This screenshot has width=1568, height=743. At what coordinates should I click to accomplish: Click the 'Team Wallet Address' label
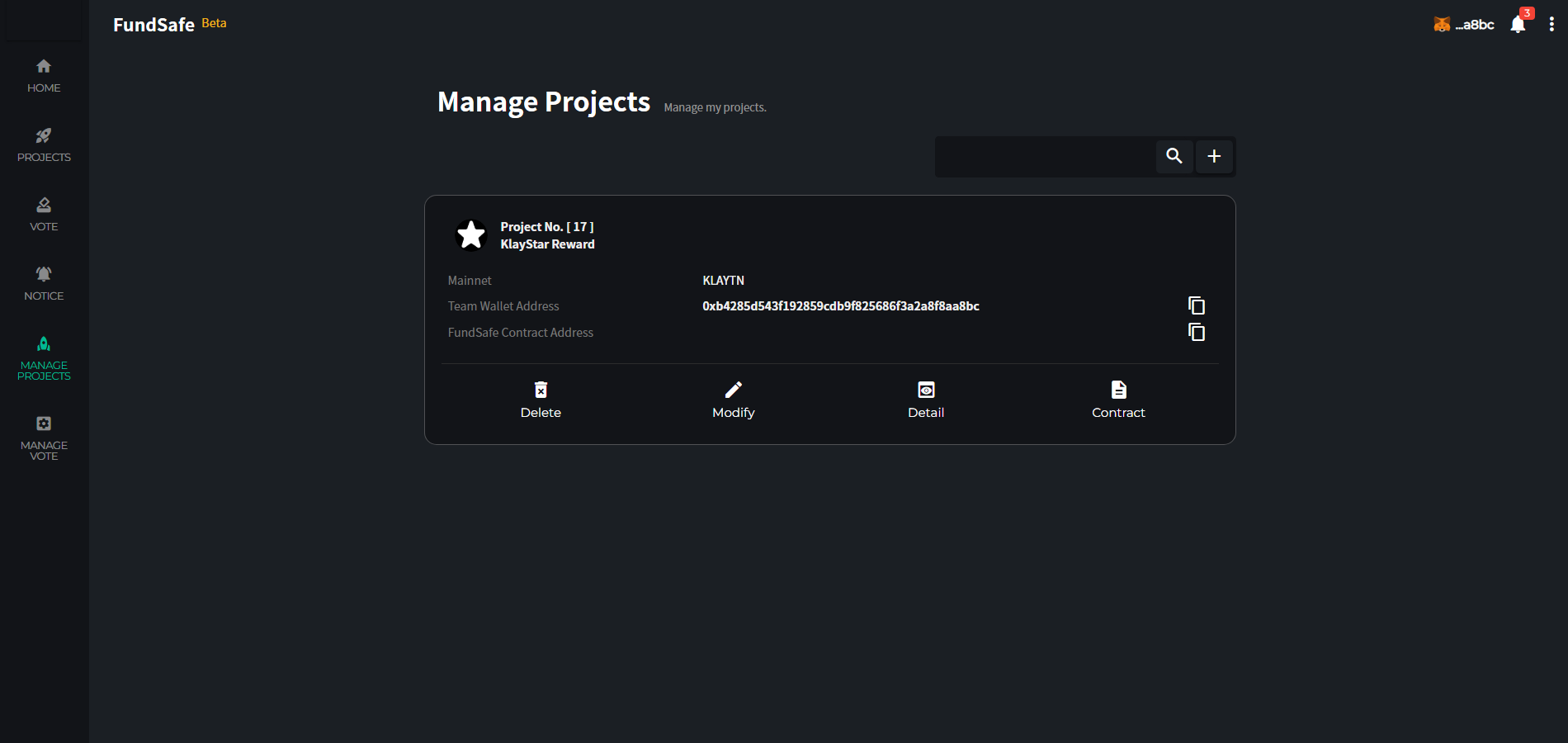click(x=503, y=306)
